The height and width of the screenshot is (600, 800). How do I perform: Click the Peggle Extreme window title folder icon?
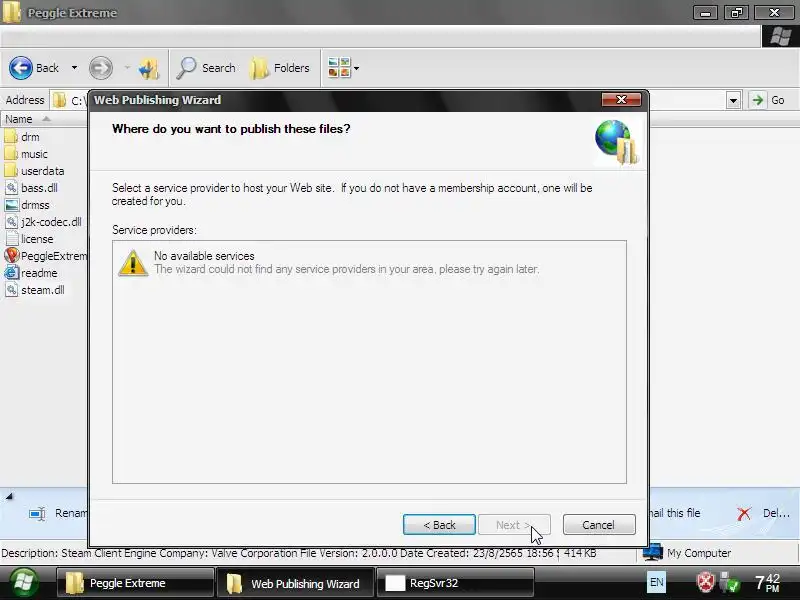click(x=12, y=12)
